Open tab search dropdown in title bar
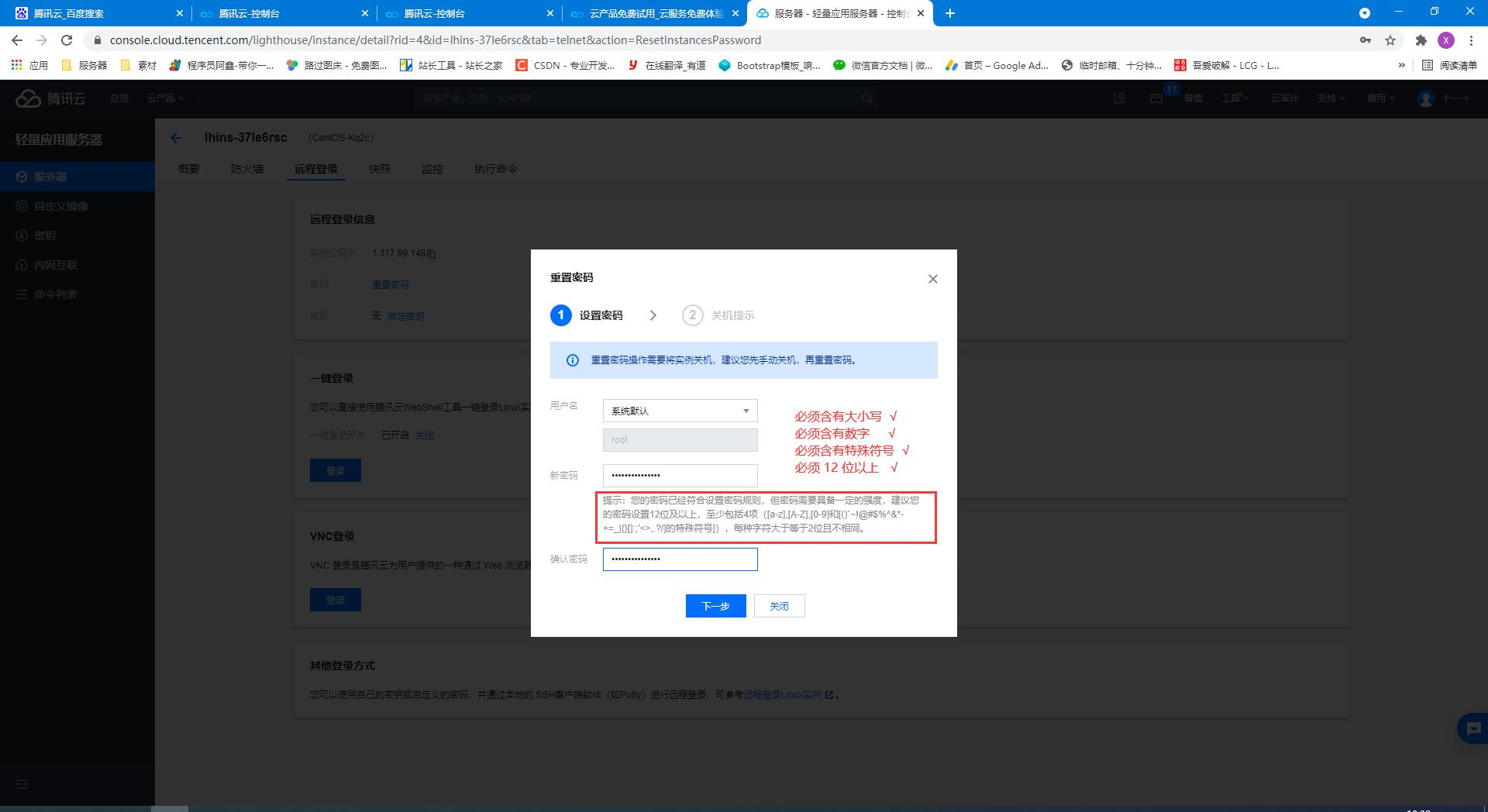The width and height of the screenshot is (1488, 812). 1365,13
